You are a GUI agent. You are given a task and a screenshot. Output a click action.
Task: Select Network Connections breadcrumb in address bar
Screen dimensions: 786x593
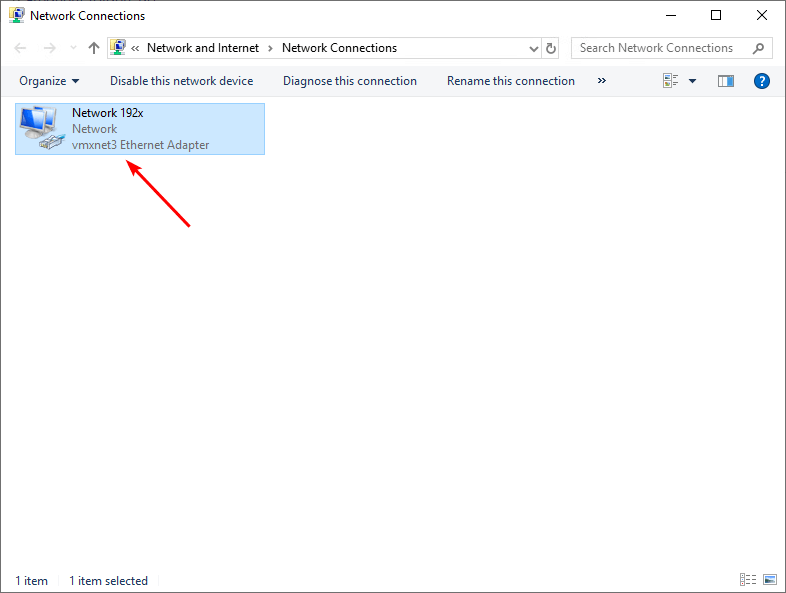(339, 48)
